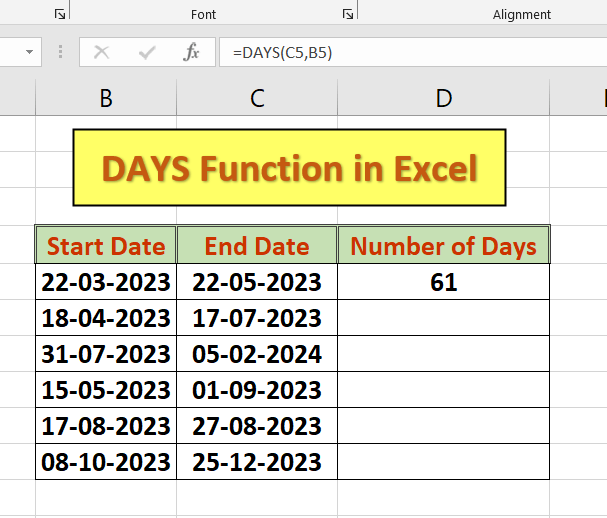Select end date cell 05-02-2024
This screenshot has width=607, height=518.
pyautogui.click(x=257, y=354)
